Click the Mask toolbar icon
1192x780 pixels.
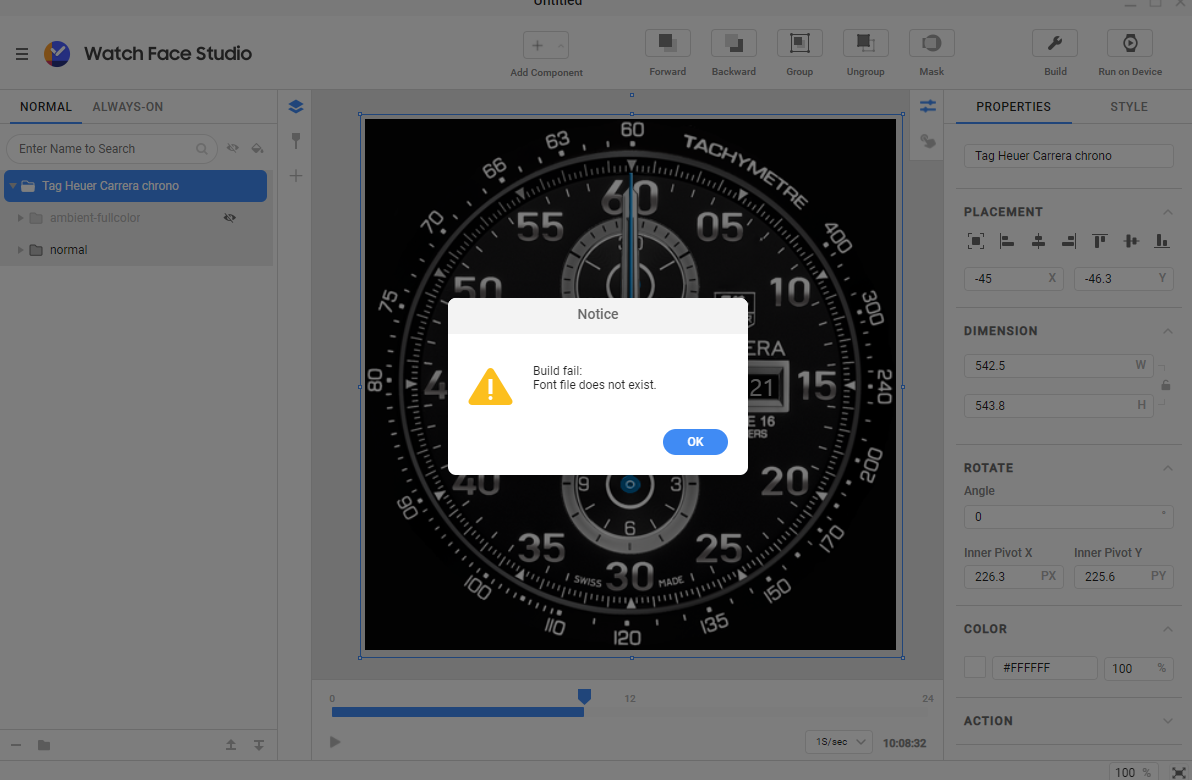931,43
